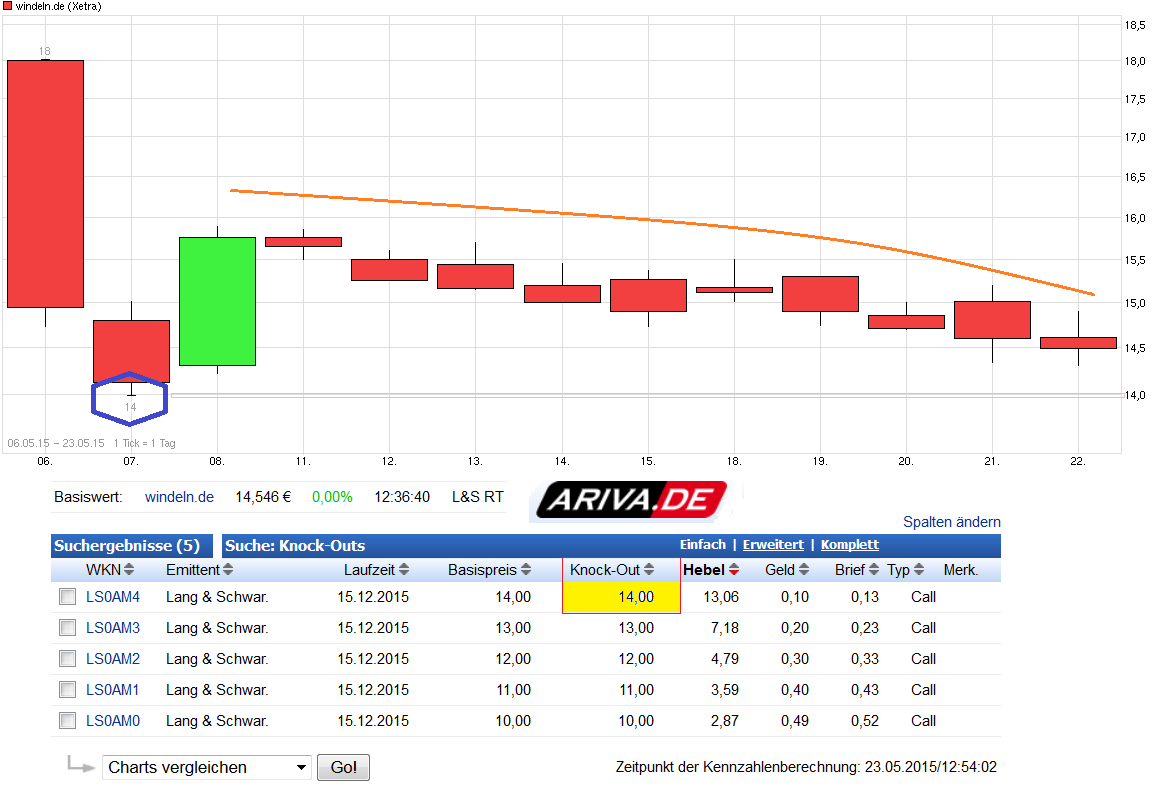
Task: Select the checkbox for LS0AM3
Action: [67, 627]
